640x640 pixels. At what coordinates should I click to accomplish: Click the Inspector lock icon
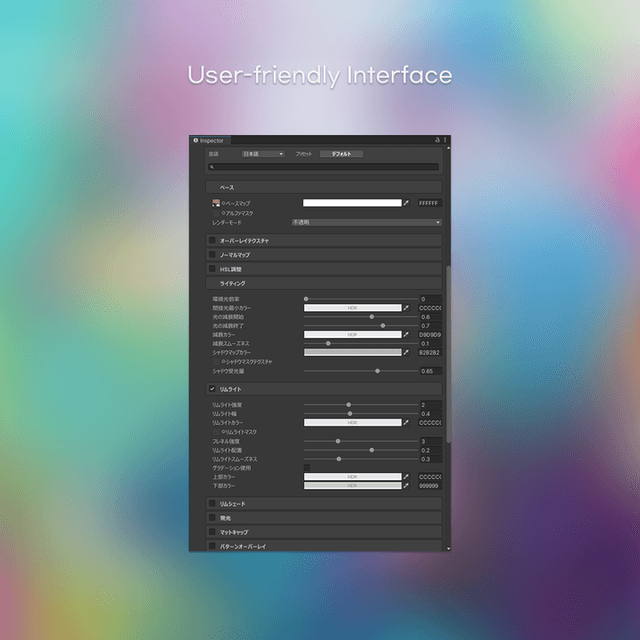[438, 141]
